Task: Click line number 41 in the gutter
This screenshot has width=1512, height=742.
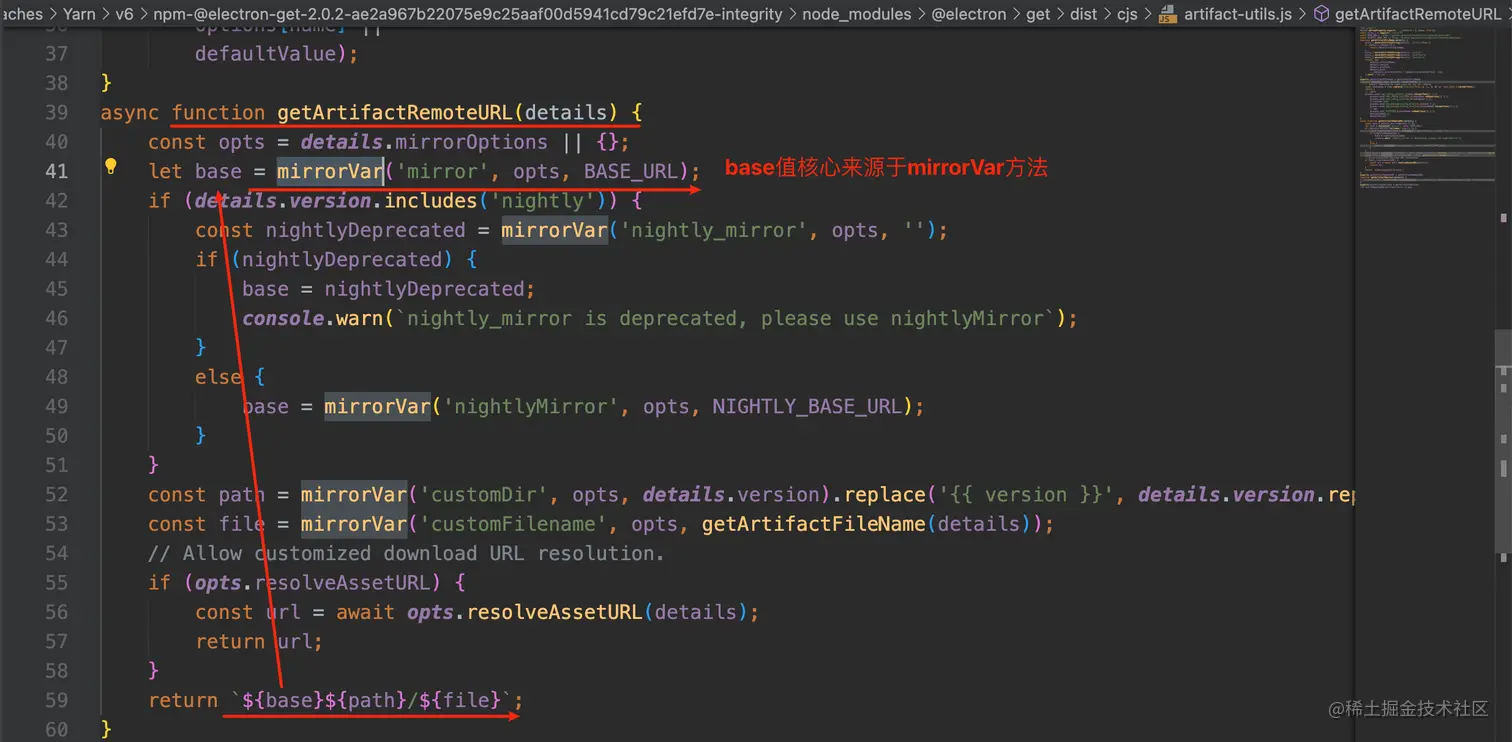Action: pyautogui.click(x=57, y=171)
